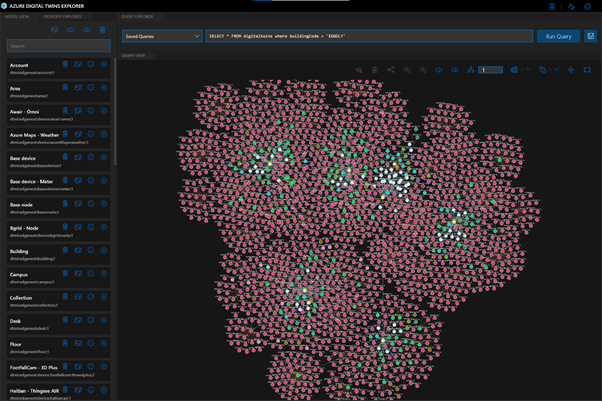Delete the Building model
Image resolution: width=602 pixels, height=401 pixels.
(x=65, y=250)
